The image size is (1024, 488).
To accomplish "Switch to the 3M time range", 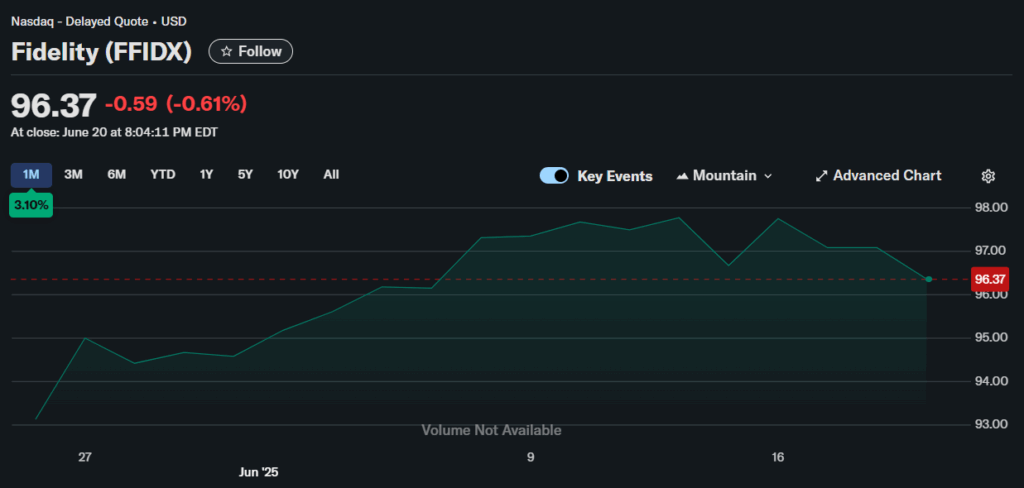I will [x=73, y=174].
